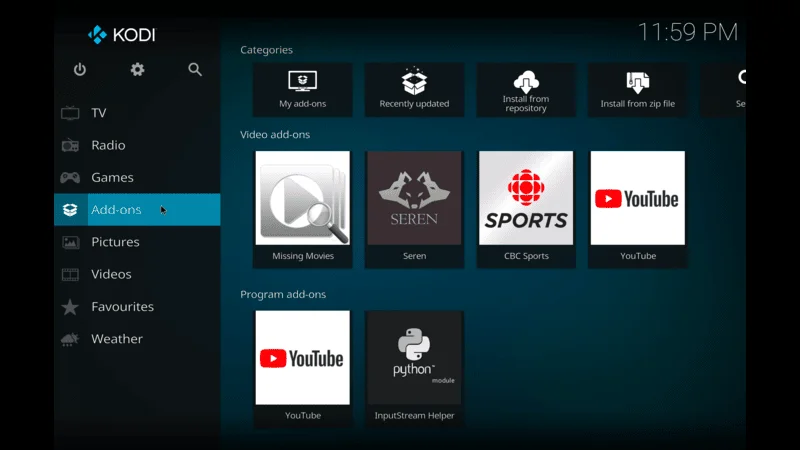Open InputStream Helper program add-on
Screen dimensions: 800x450
(x=414, y=368)
